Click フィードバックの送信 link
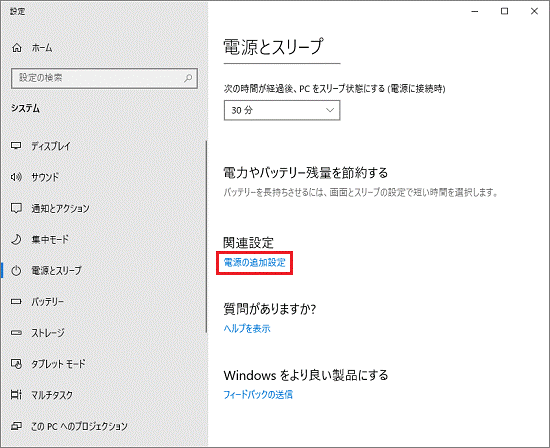The height and width of the screenshot is (448, 550). point(258,394)
